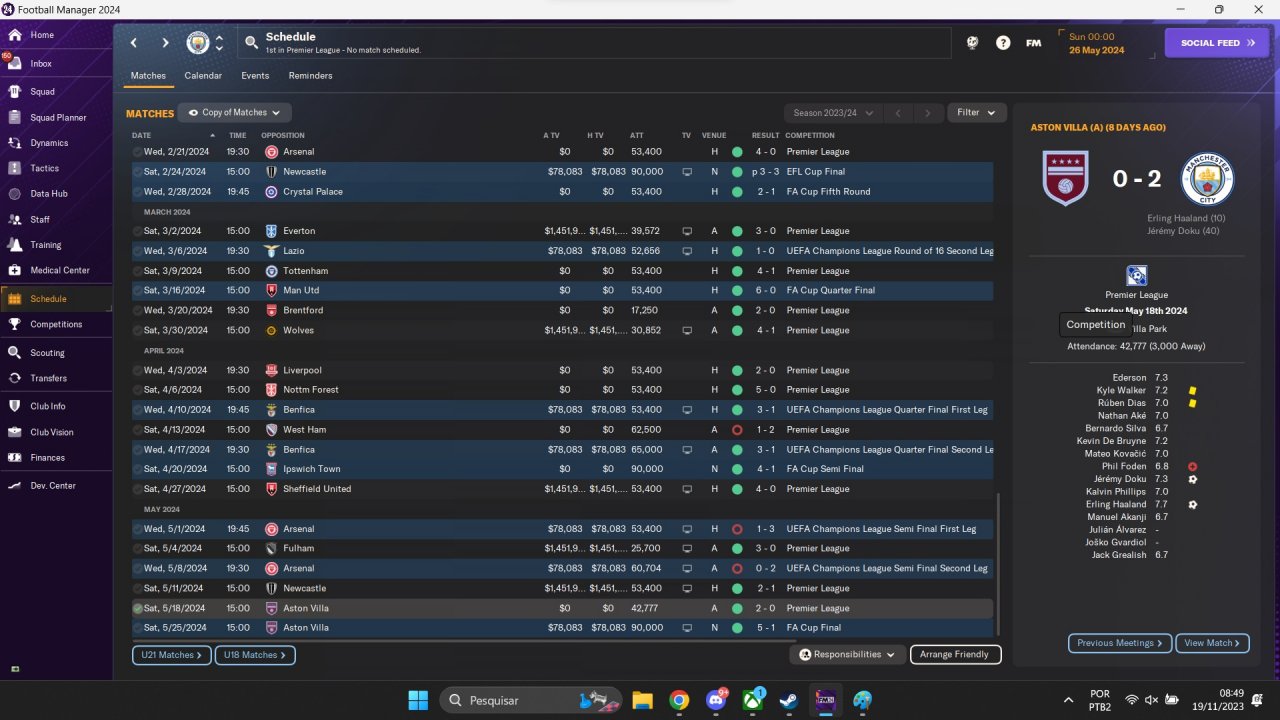Open the Finances section
Image resolution: width=1280 pixels, height=720 pixels.
(47, 458)
